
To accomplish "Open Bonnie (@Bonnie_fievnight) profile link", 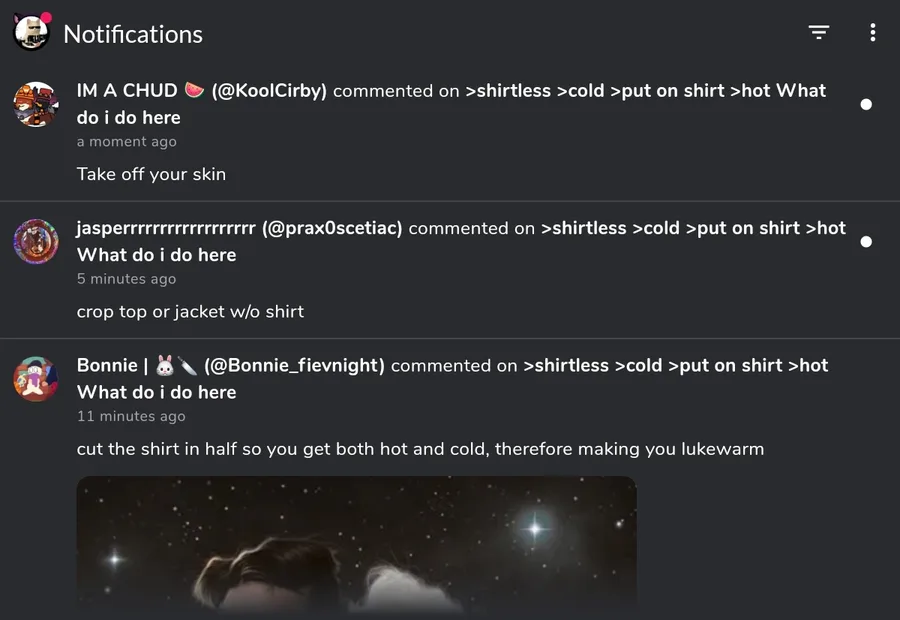I will tap(230, 366).
